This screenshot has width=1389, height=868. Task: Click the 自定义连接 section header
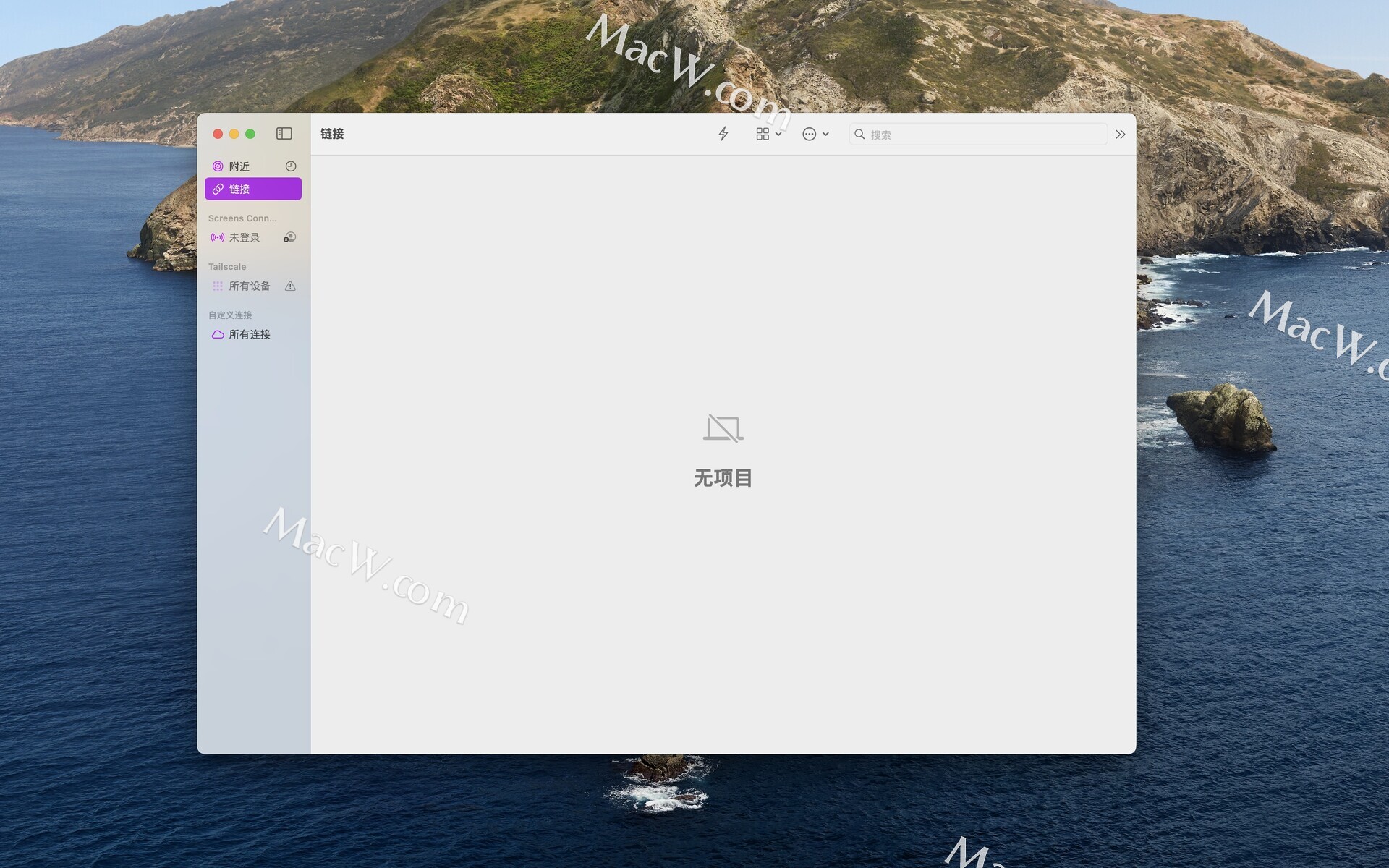click(x=230, y=315)
